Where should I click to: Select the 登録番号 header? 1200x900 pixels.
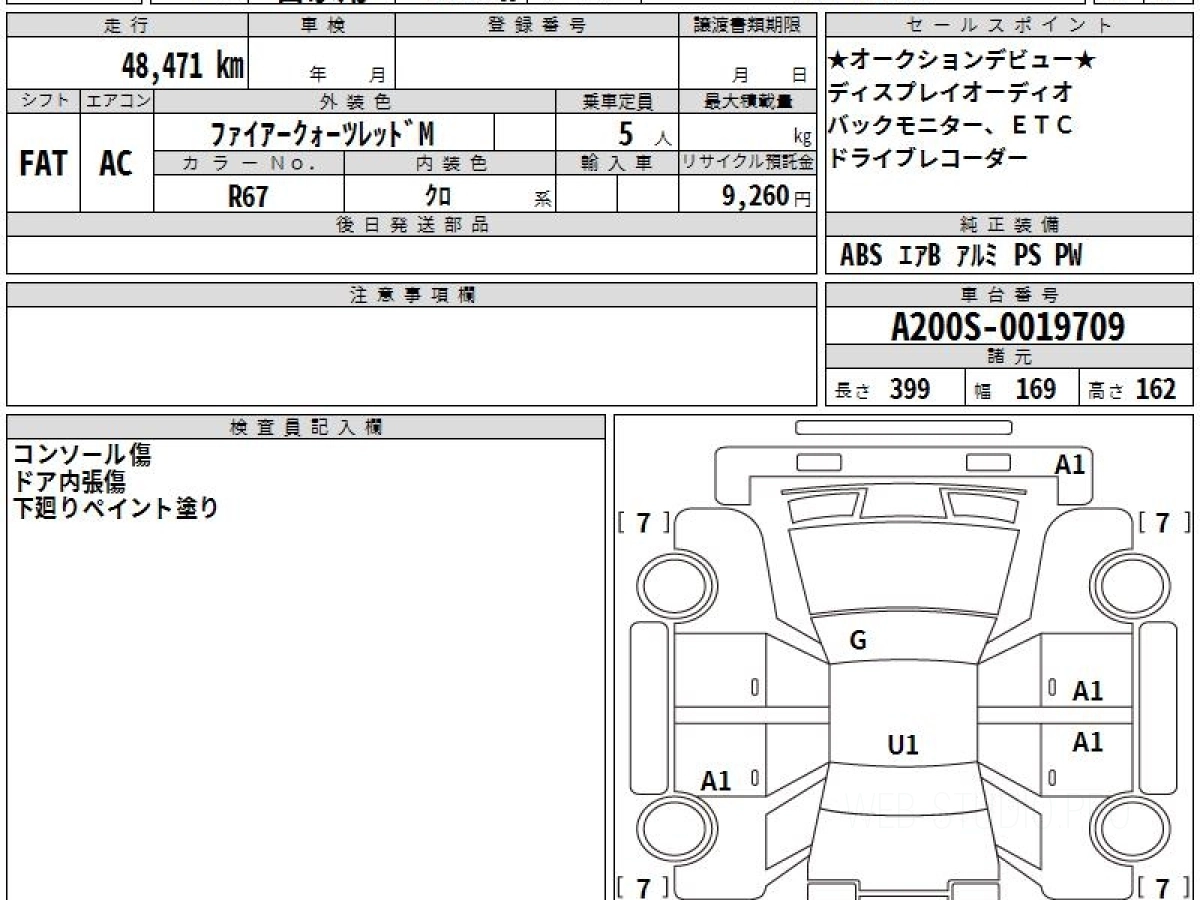[x=537, y=26]
